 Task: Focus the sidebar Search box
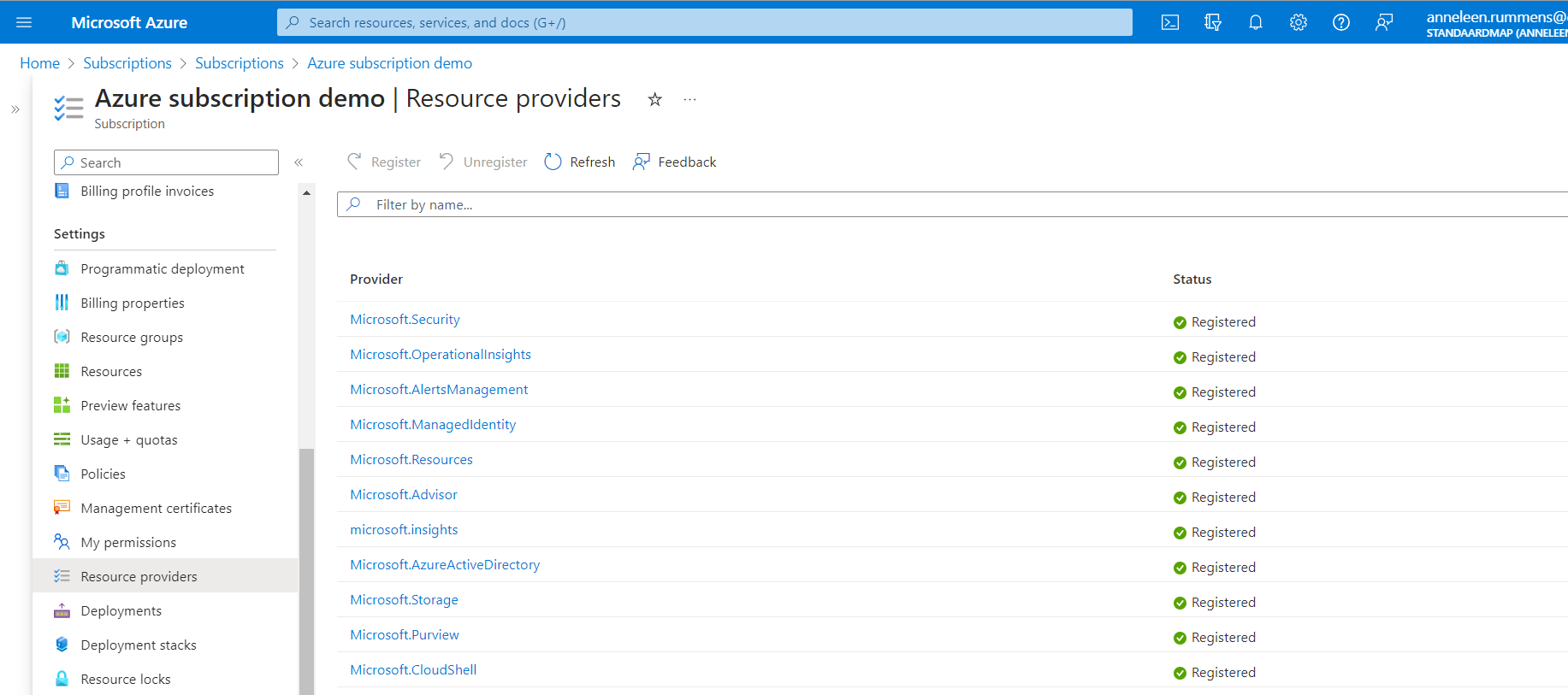pyautogui.click(x=166, y=162)
